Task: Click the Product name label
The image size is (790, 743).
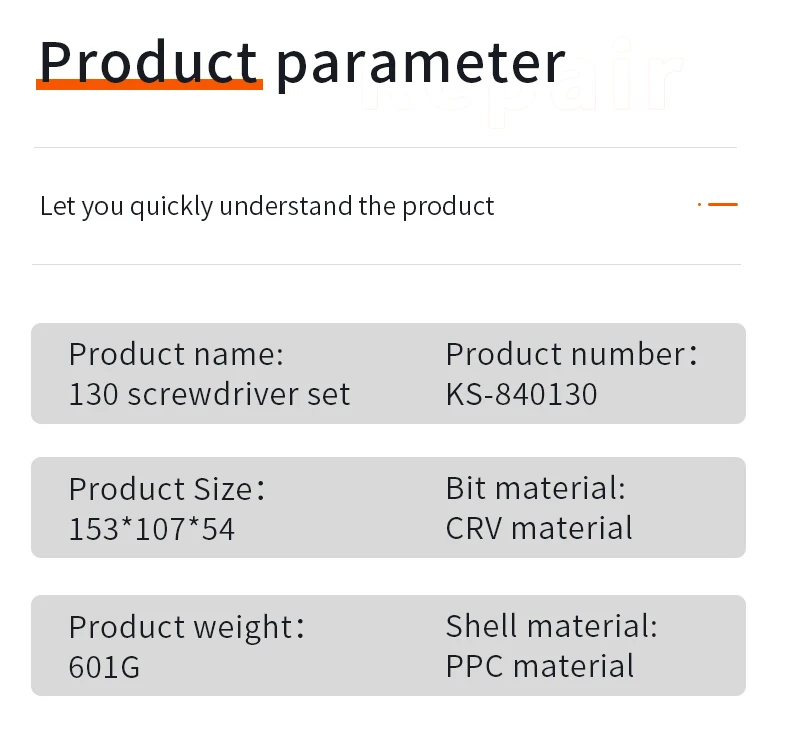Action: click(x=176, y=354)
